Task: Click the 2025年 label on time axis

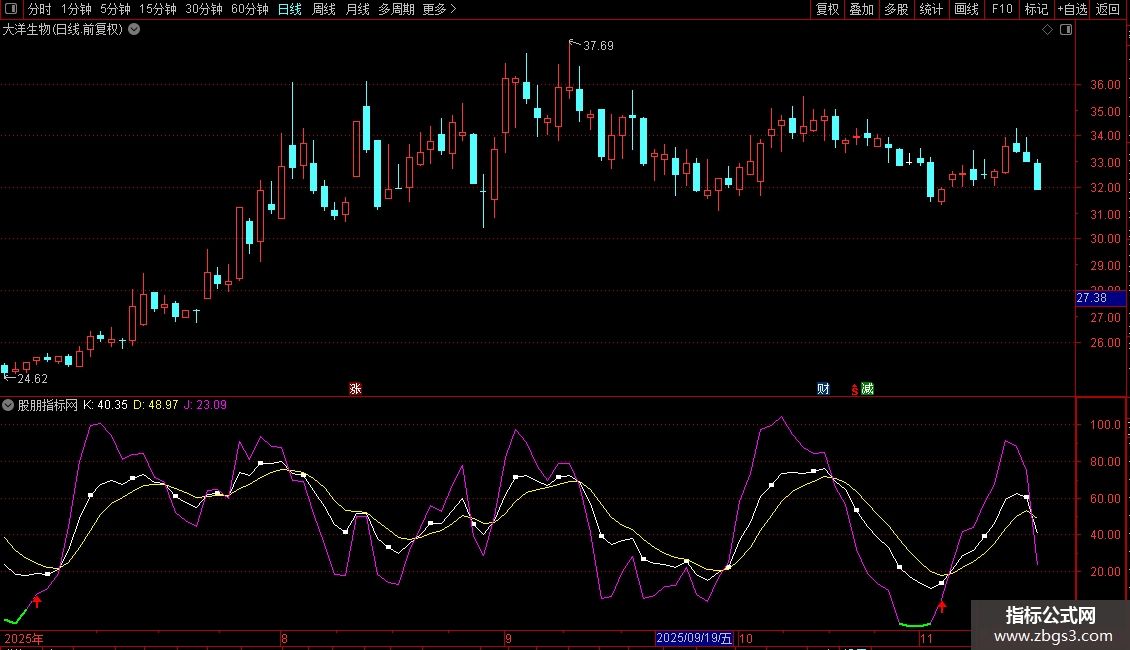Action: coord(24,638)
